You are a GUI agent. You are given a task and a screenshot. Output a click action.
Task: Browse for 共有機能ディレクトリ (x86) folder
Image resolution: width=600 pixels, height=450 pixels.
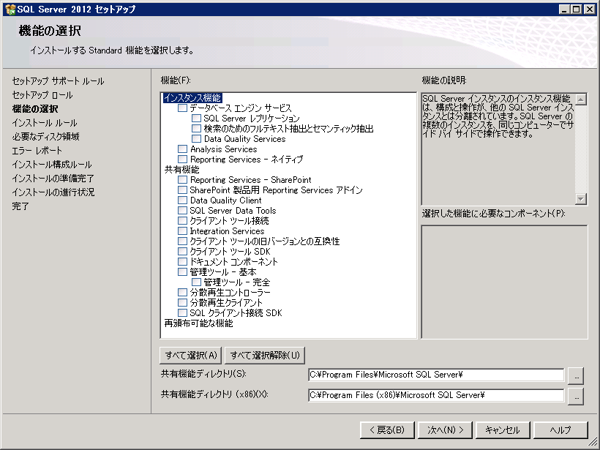click(x=576, y=396)
